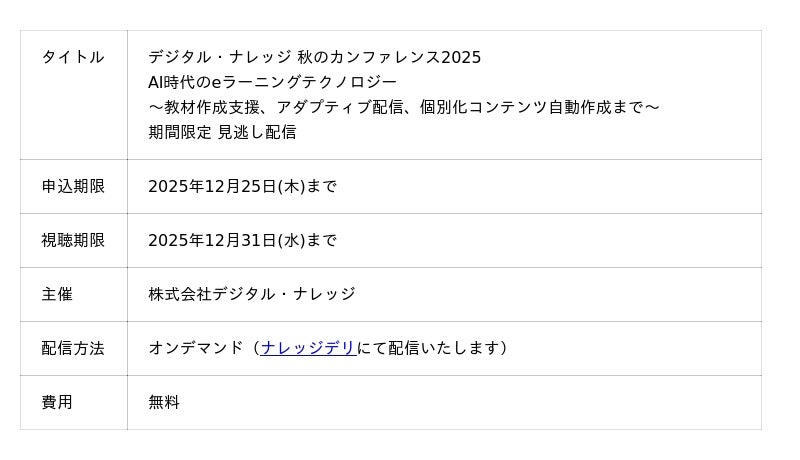The image size is (800, 460).
Task: Select the word オンデマンド
Action: click(196, 348)
